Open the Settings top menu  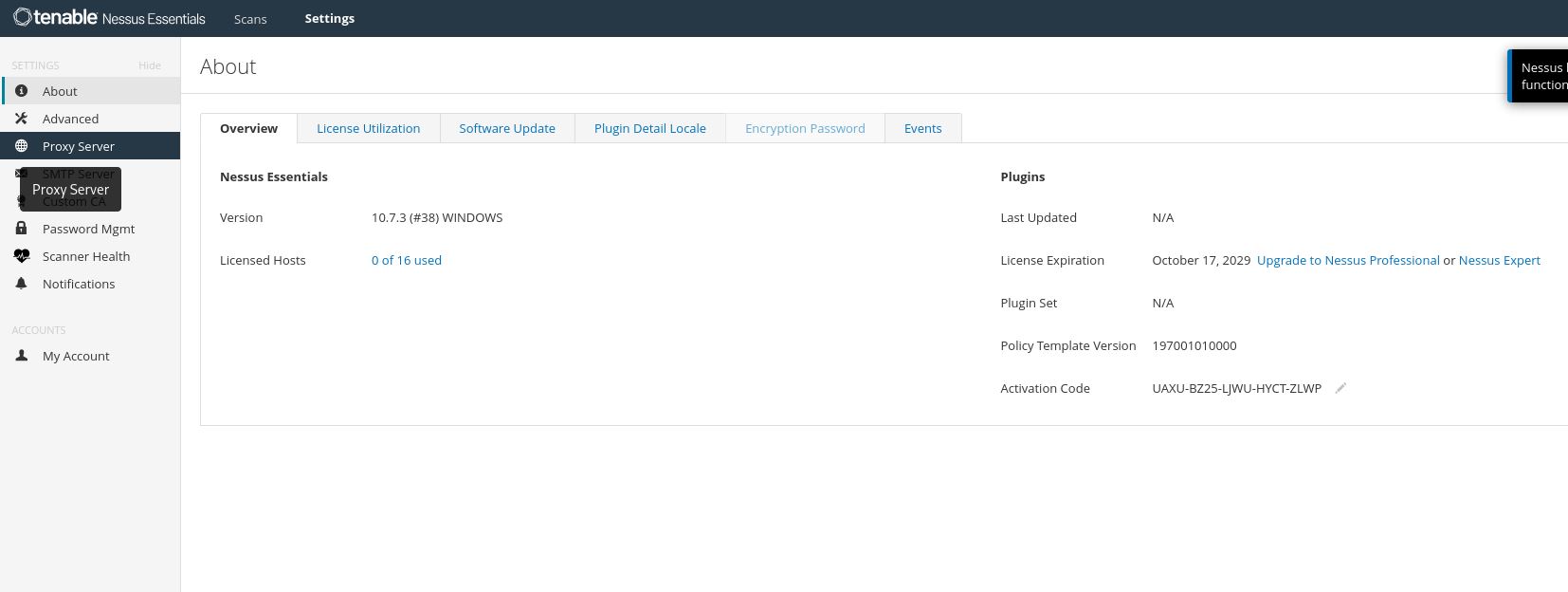329,18
